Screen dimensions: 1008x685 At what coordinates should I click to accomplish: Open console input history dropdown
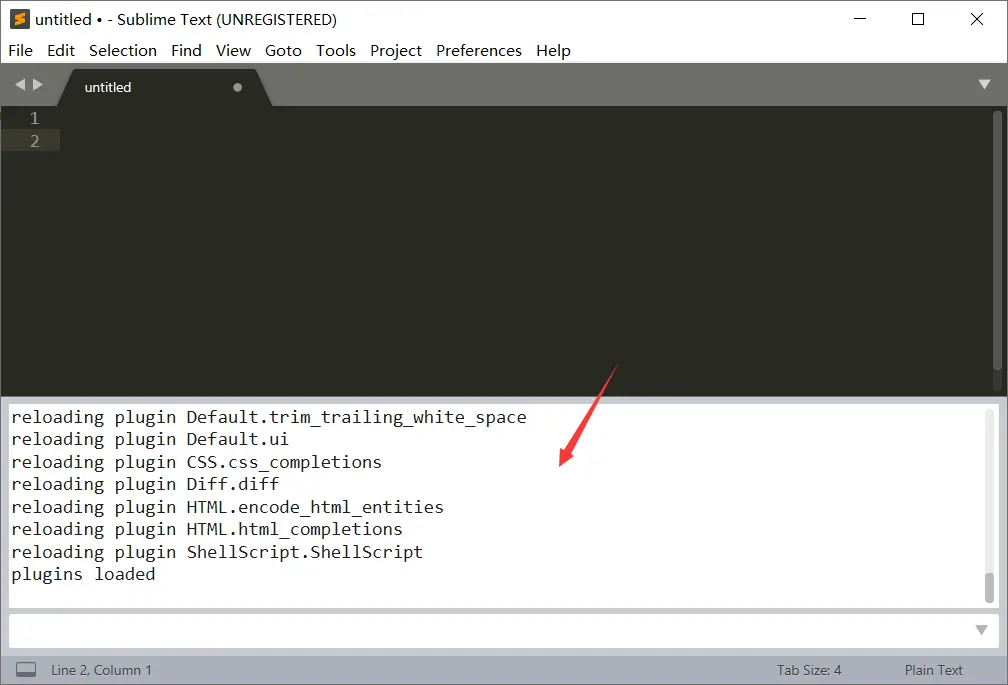point(981,630)
